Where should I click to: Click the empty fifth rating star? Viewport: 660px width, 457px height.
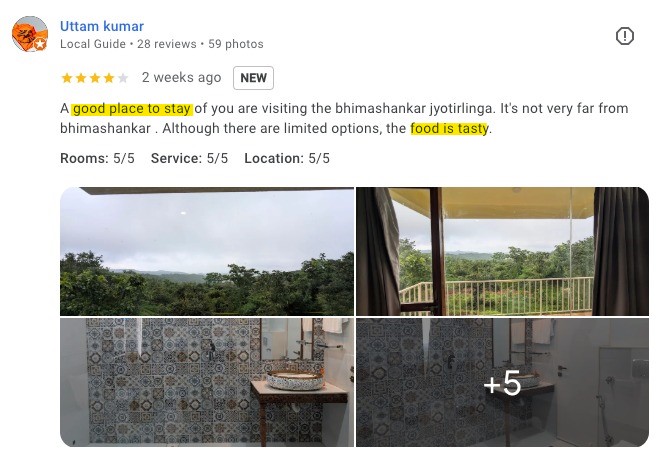coord(123,78)
